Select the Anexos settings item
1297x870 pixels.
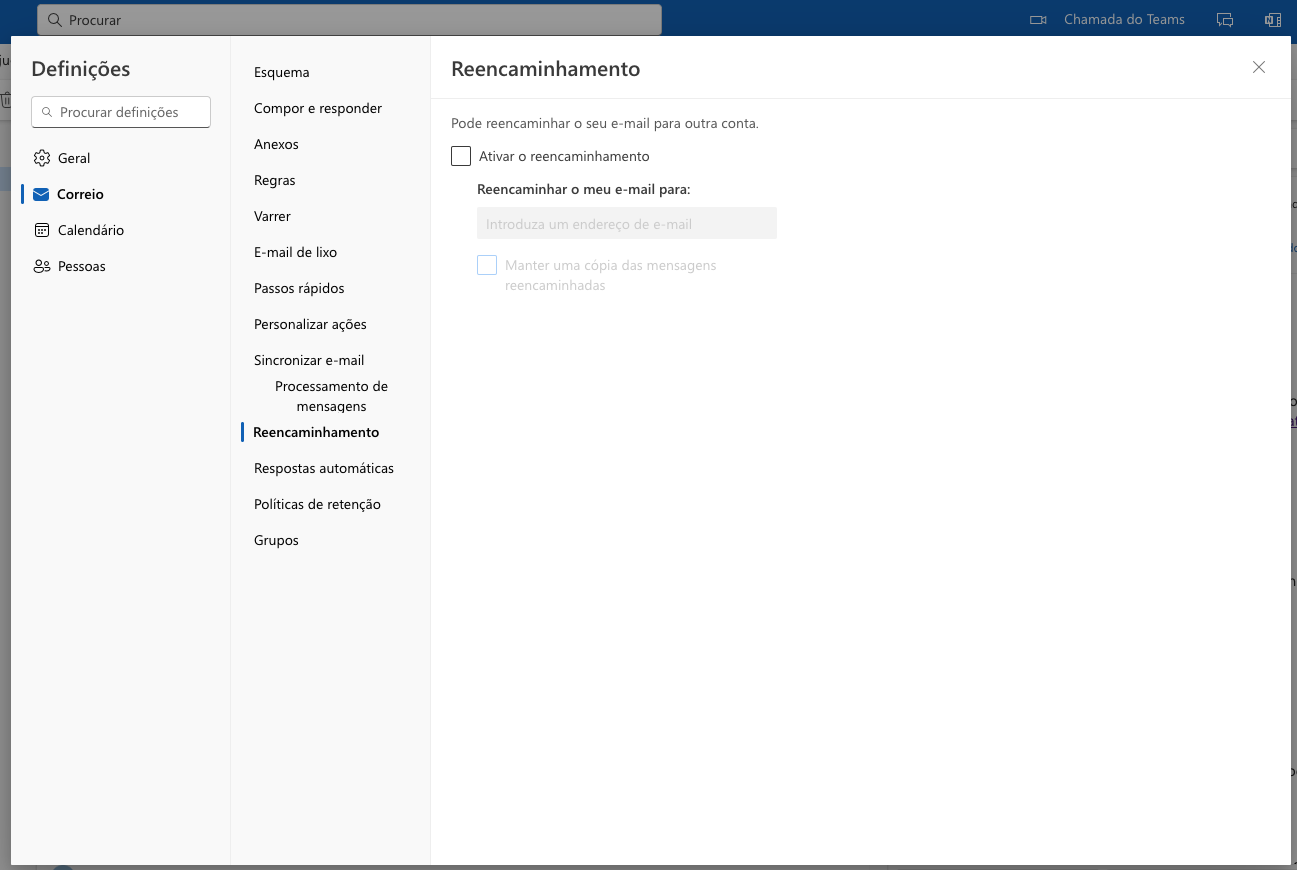pos(276,144)
